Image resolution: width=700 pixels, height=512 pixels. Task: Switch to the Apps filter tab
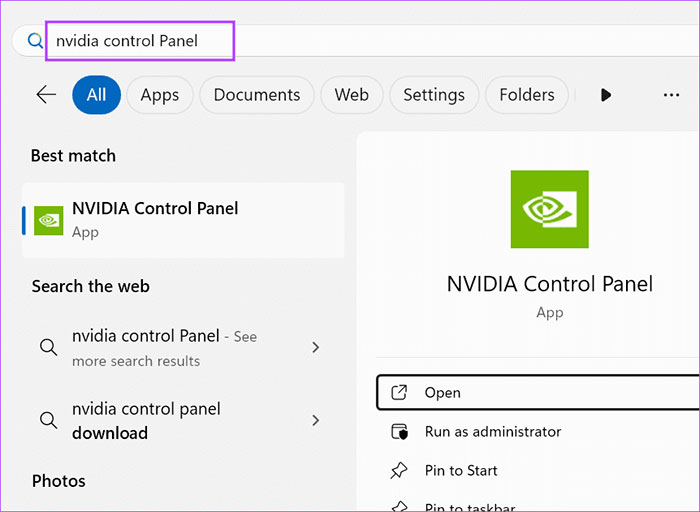(160, 95)
